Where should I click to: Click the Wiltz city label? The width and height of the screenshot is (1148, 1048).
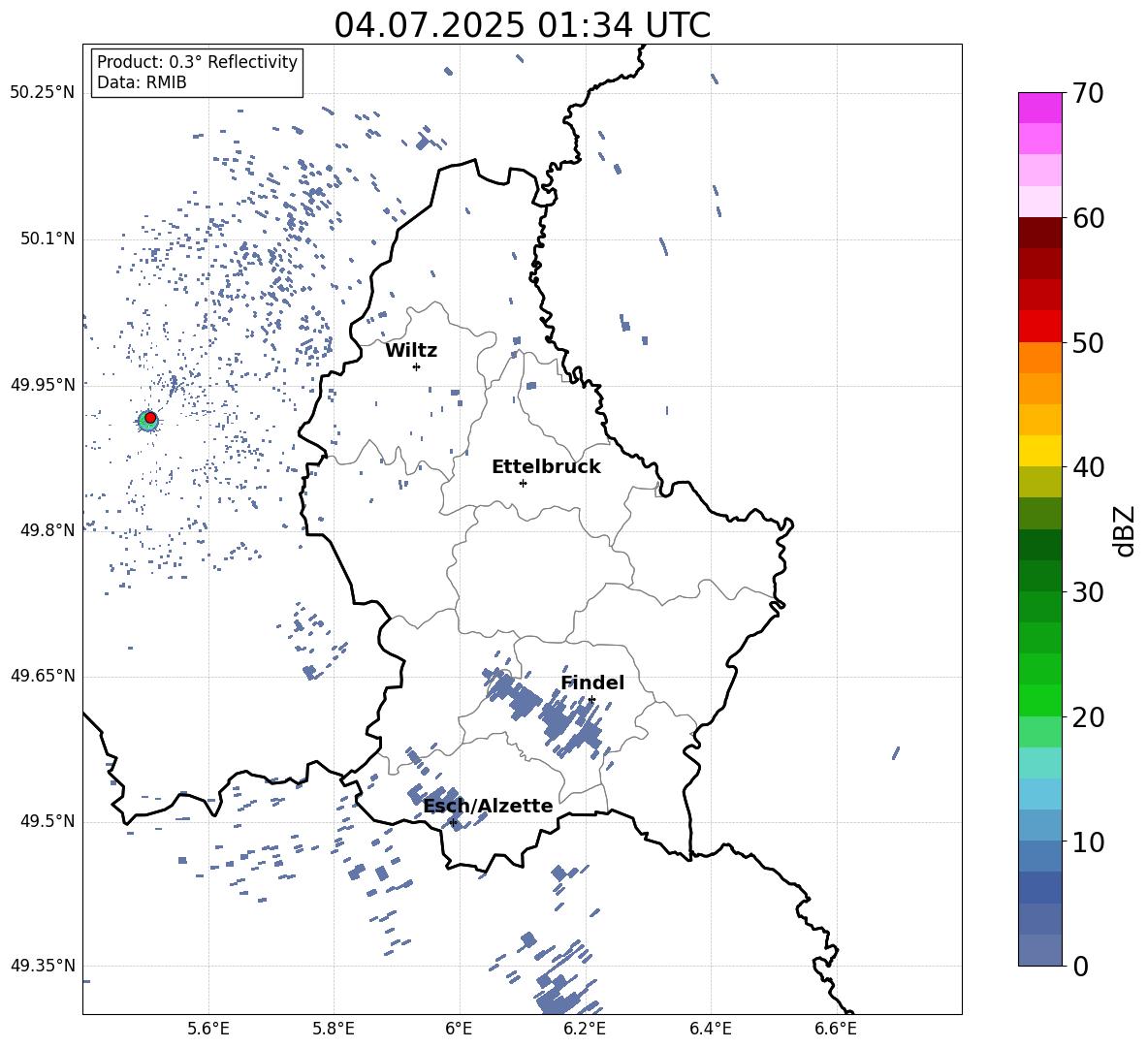click(411, 351)
